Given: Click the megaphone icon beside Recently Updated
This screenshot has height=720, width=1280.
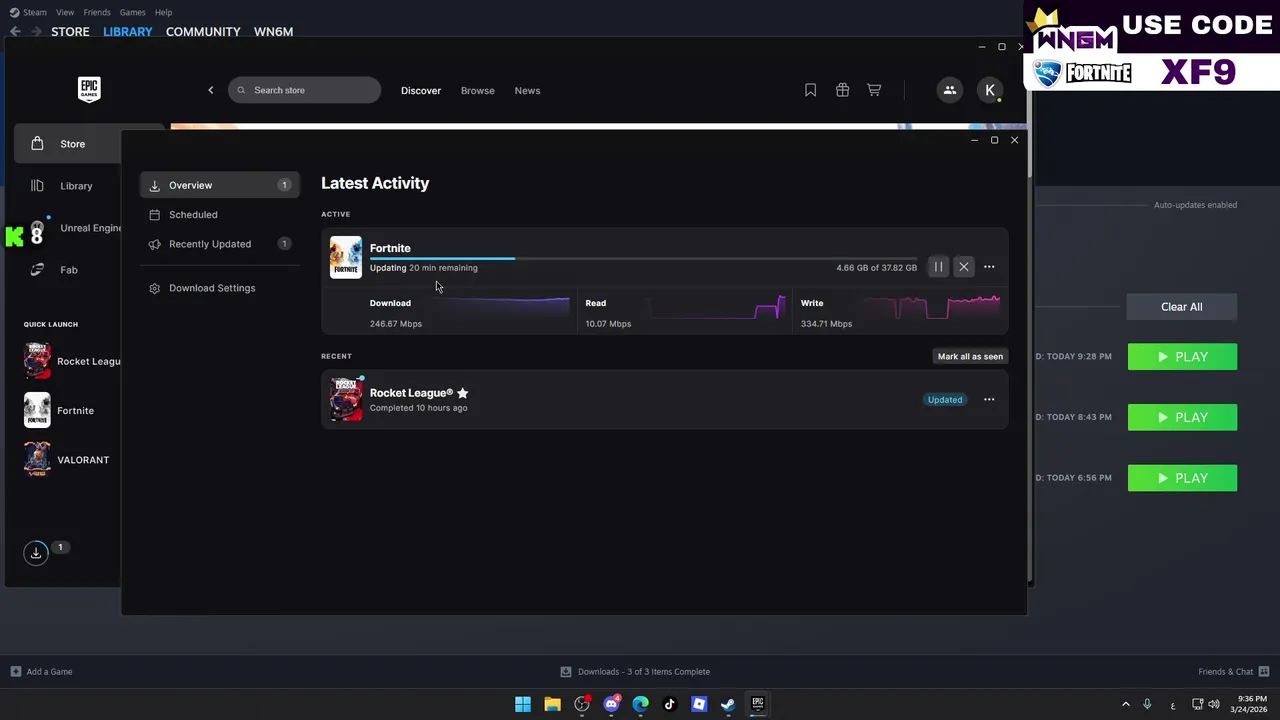Looking at the screenshot, I should (x=154, y=244).
